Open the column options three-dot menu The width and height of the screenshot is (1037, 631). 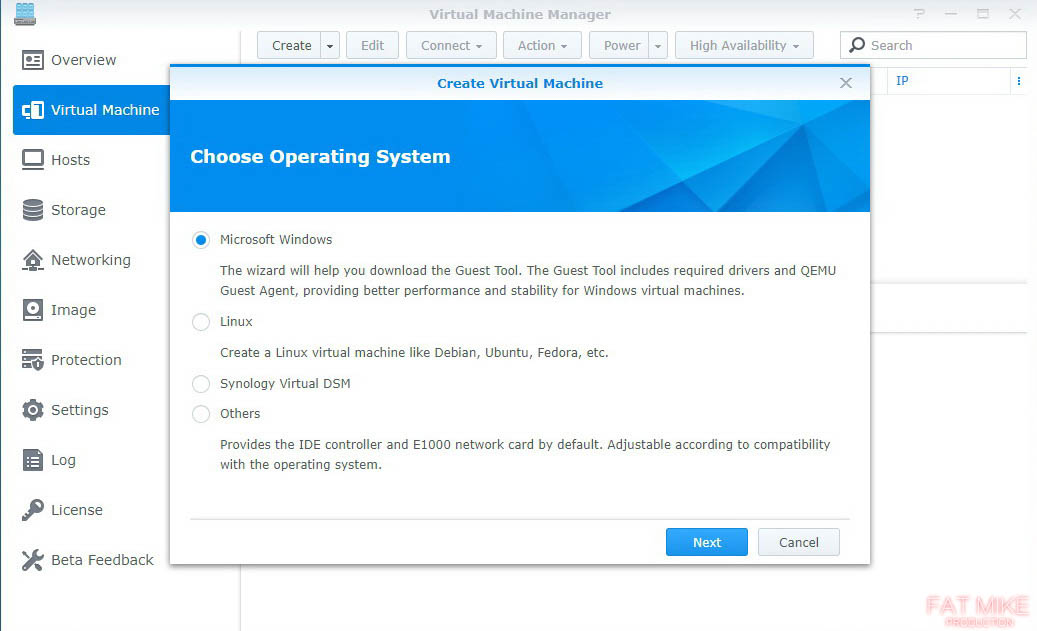1018,81
